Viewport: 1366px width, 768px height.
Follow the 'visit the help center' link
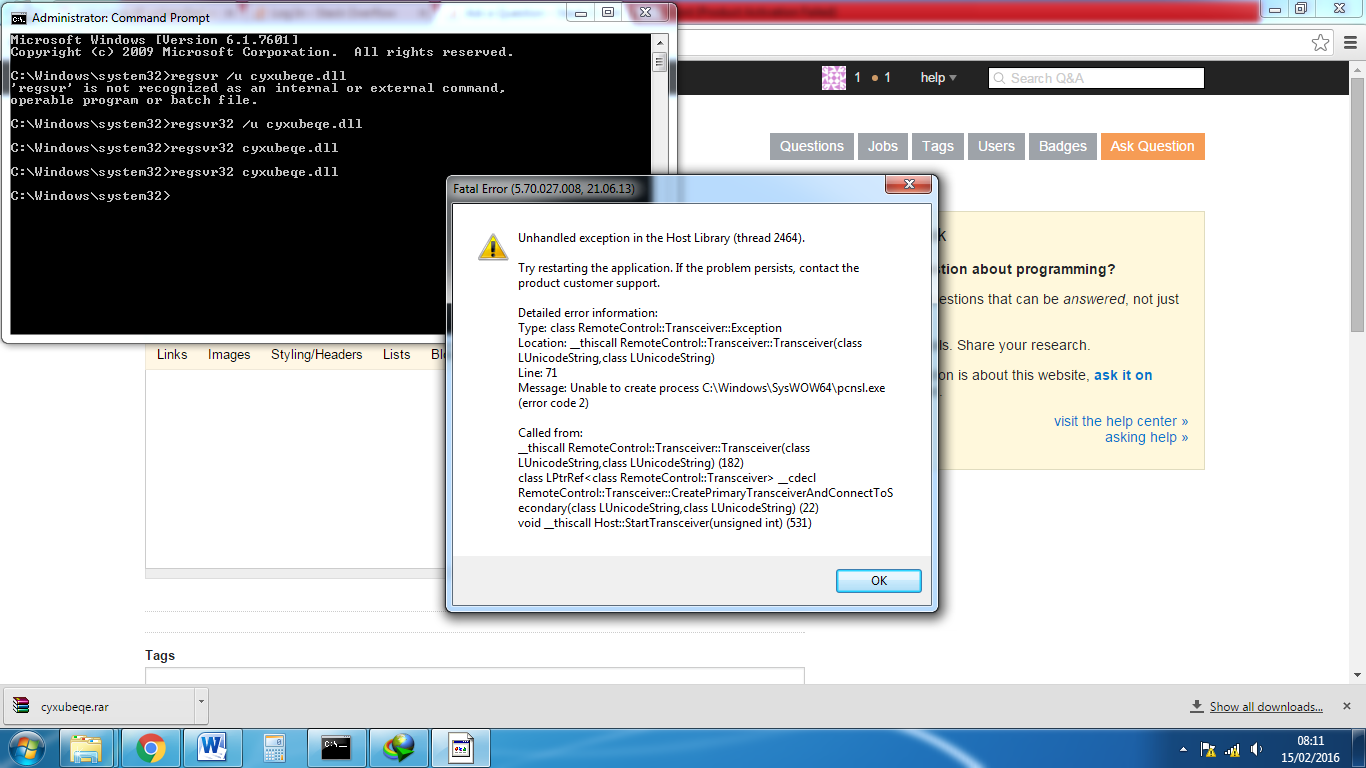click(1120, 421)
